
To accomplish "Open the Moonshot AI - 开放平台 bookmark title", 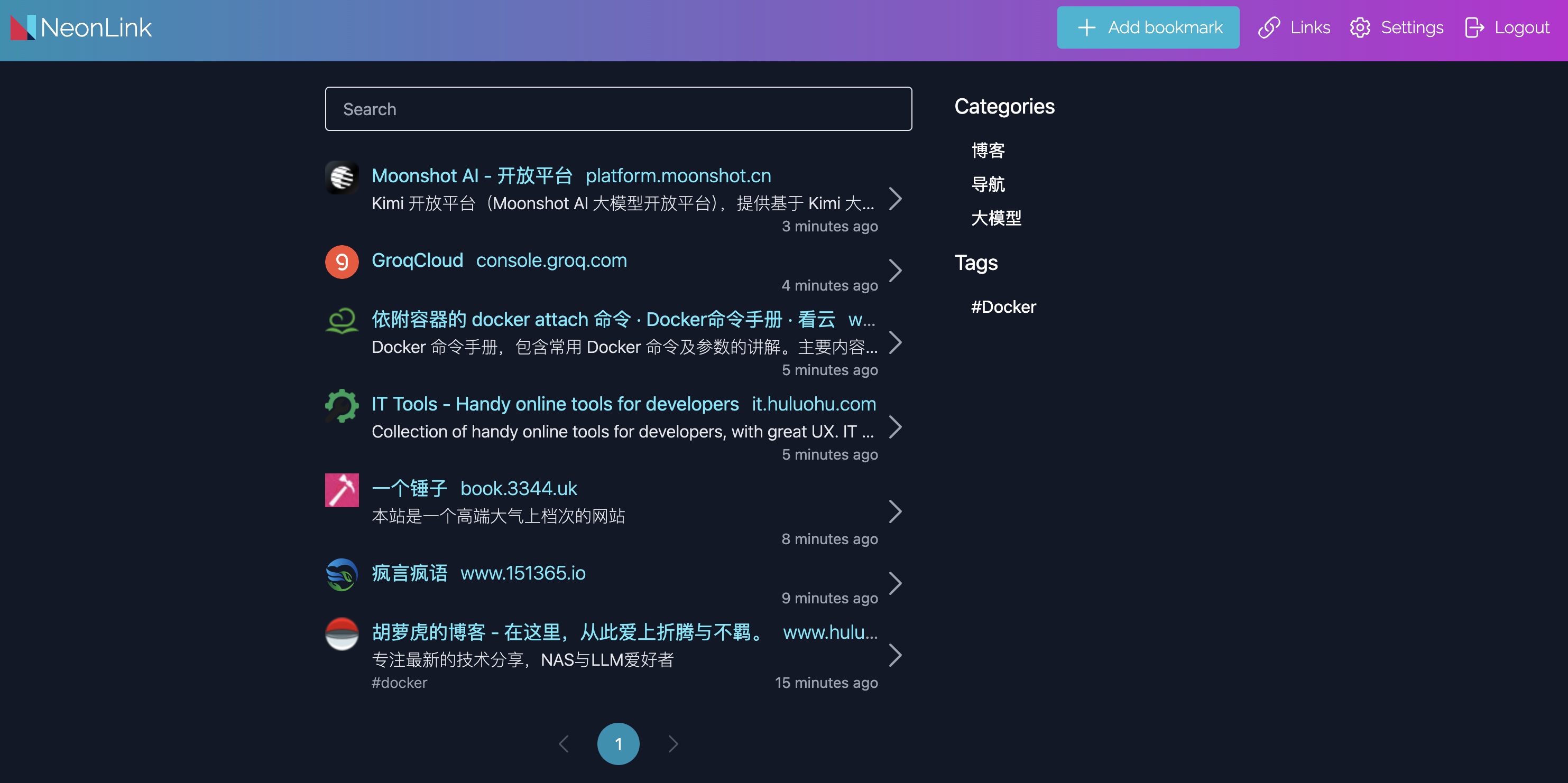I will (472, 176).
